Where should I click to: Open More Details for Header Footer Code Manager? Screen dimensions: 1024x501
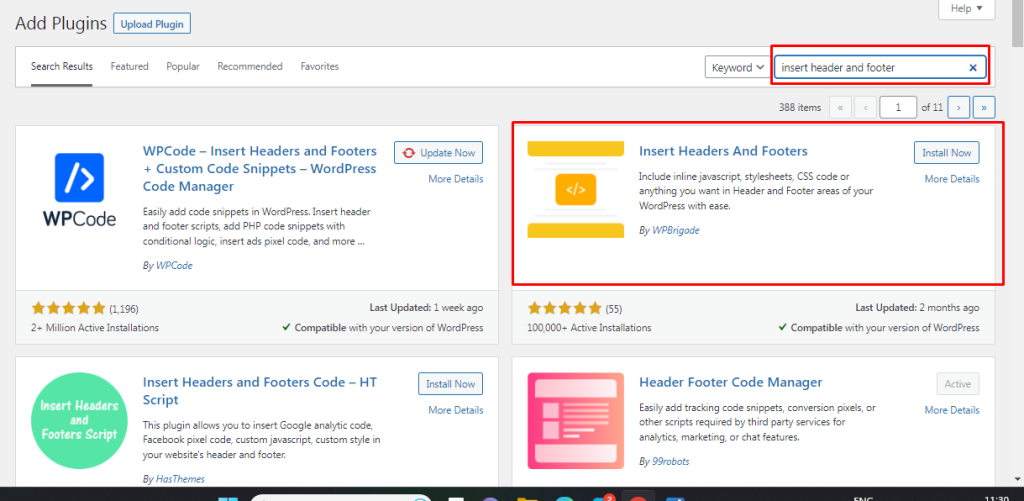pyautogui.click(x=952, y=410)
